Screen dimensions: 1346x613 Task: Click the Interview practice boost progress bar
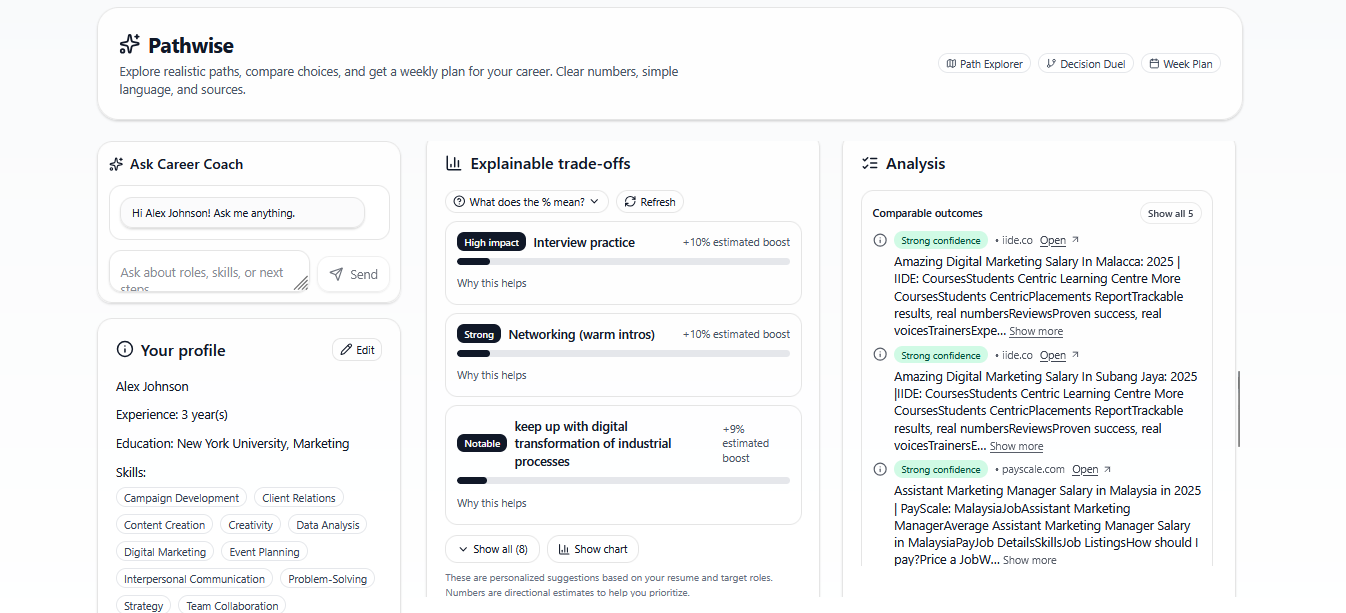coord(623,261)
